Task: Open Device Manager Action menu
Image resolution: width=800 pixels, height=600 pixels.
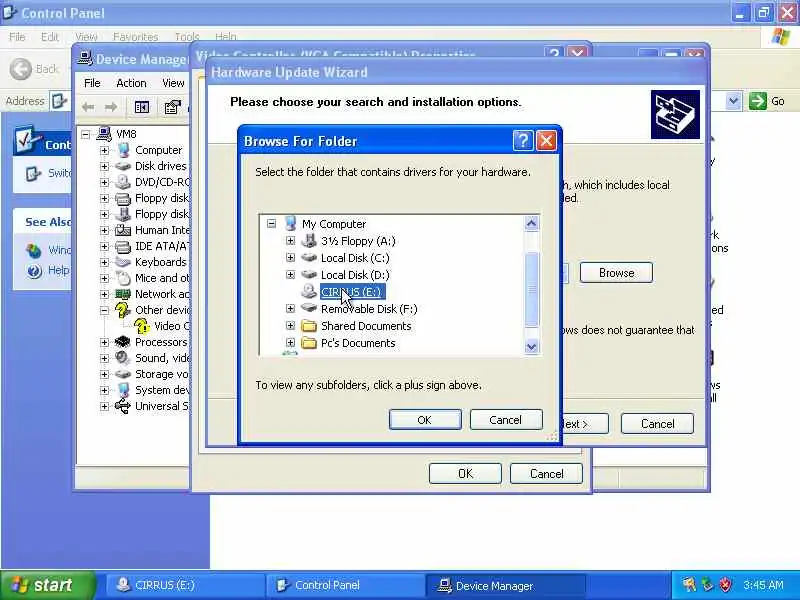Action: pos(131,83)
